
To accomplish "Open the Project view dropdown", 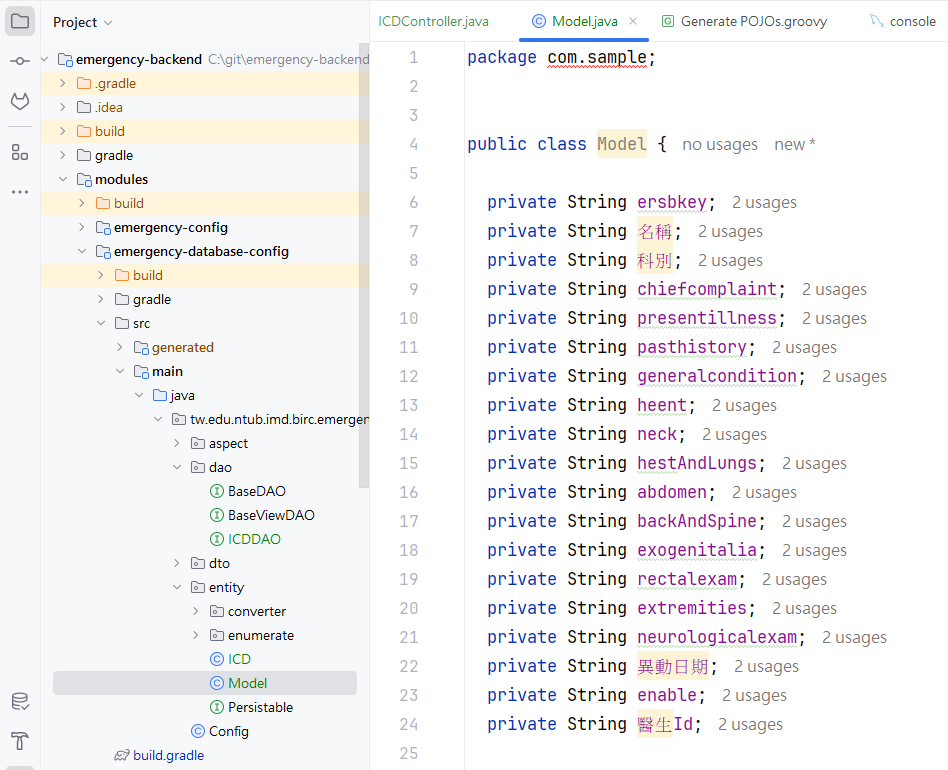I will 83,22.
